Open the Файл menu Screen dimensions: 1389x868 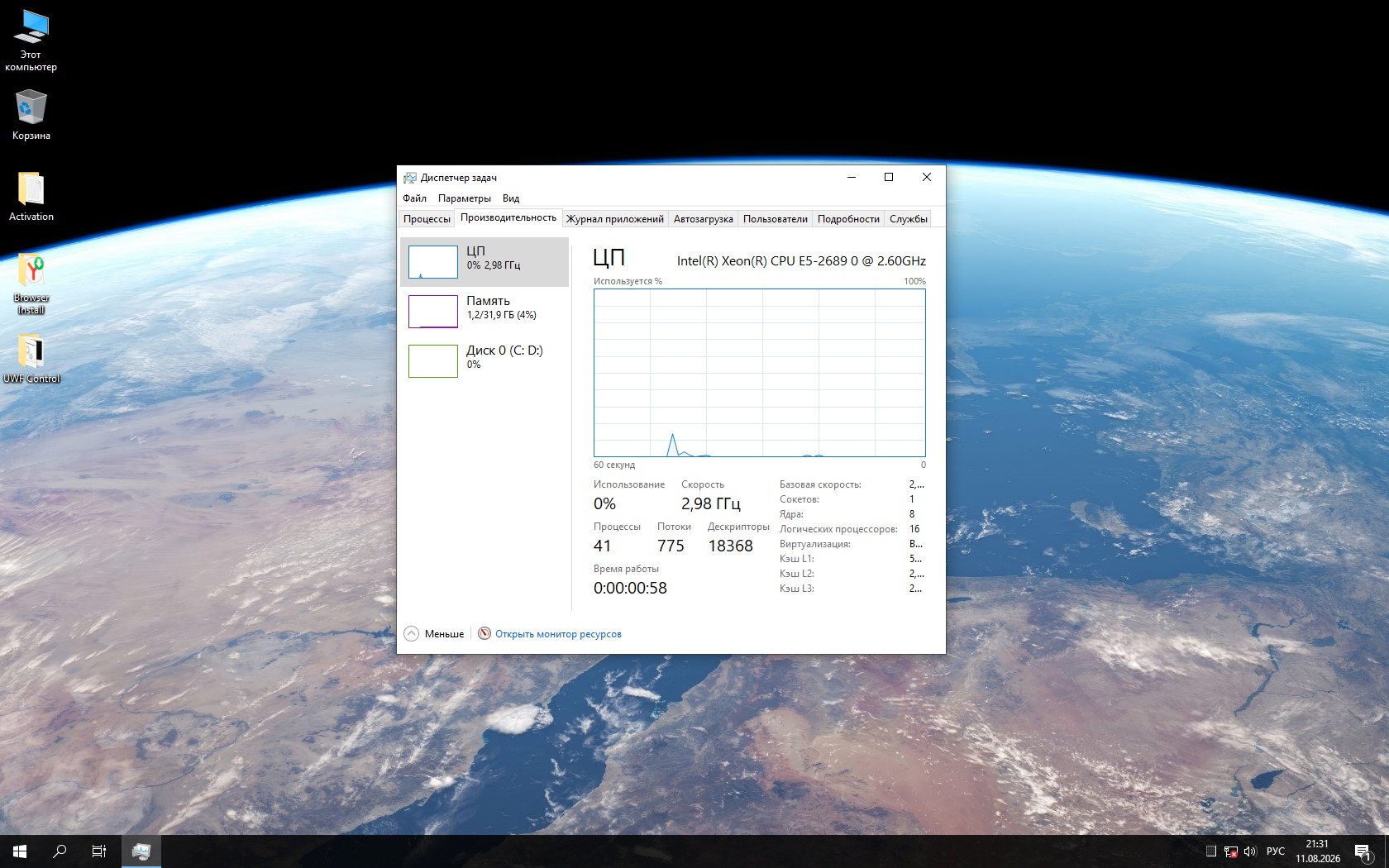415,198
